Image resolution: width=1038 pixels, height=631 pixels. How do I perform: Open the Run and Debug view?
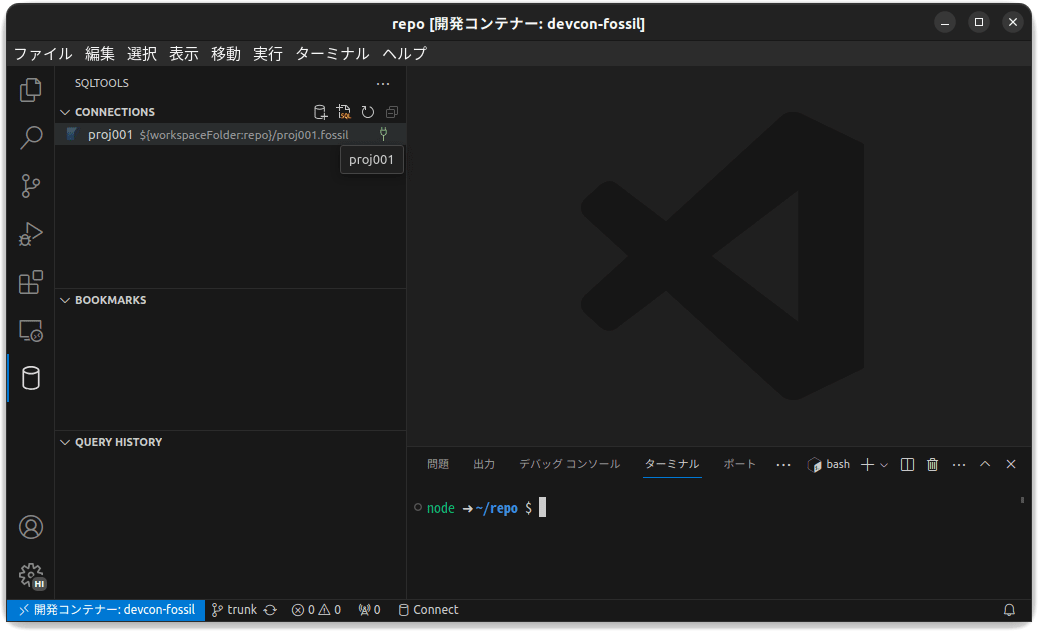30,234
